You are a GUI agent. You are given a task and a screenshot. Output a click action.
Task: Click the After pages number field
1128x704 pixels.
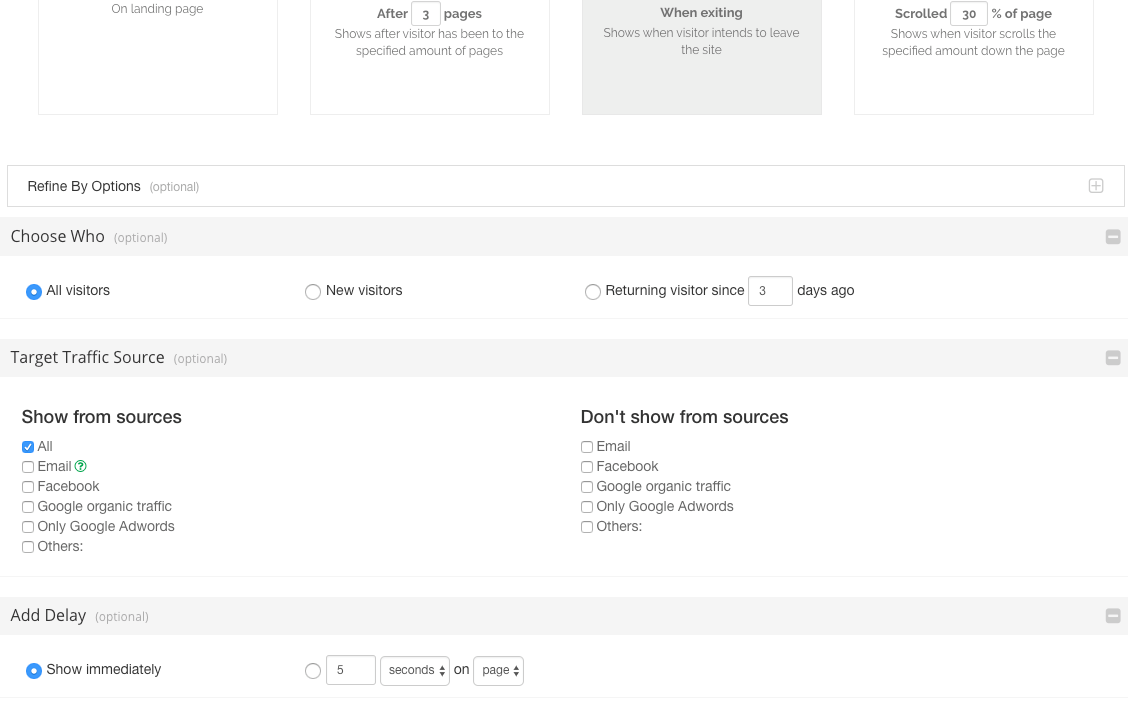point(425,14)
